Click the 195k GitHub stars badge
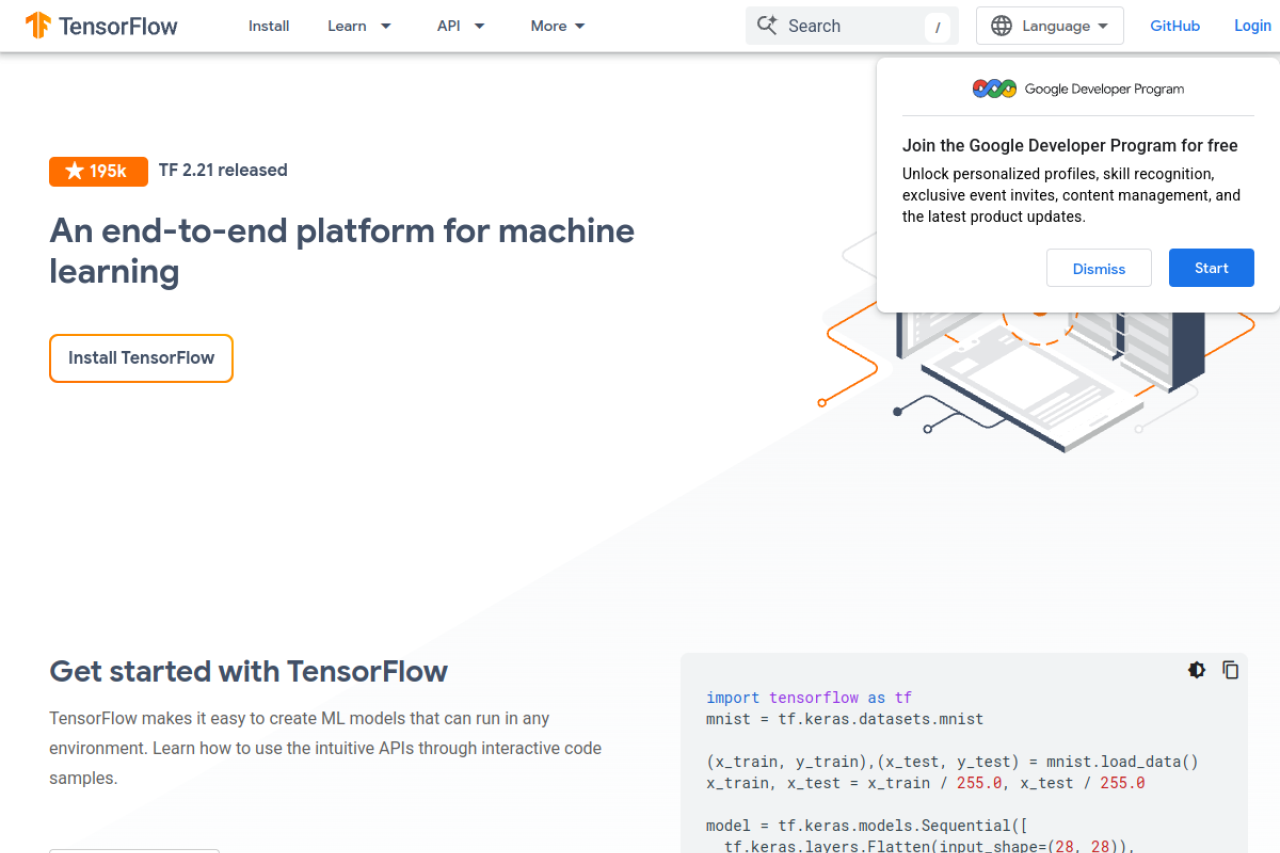Screen dimensions: 1280x853 98,171
